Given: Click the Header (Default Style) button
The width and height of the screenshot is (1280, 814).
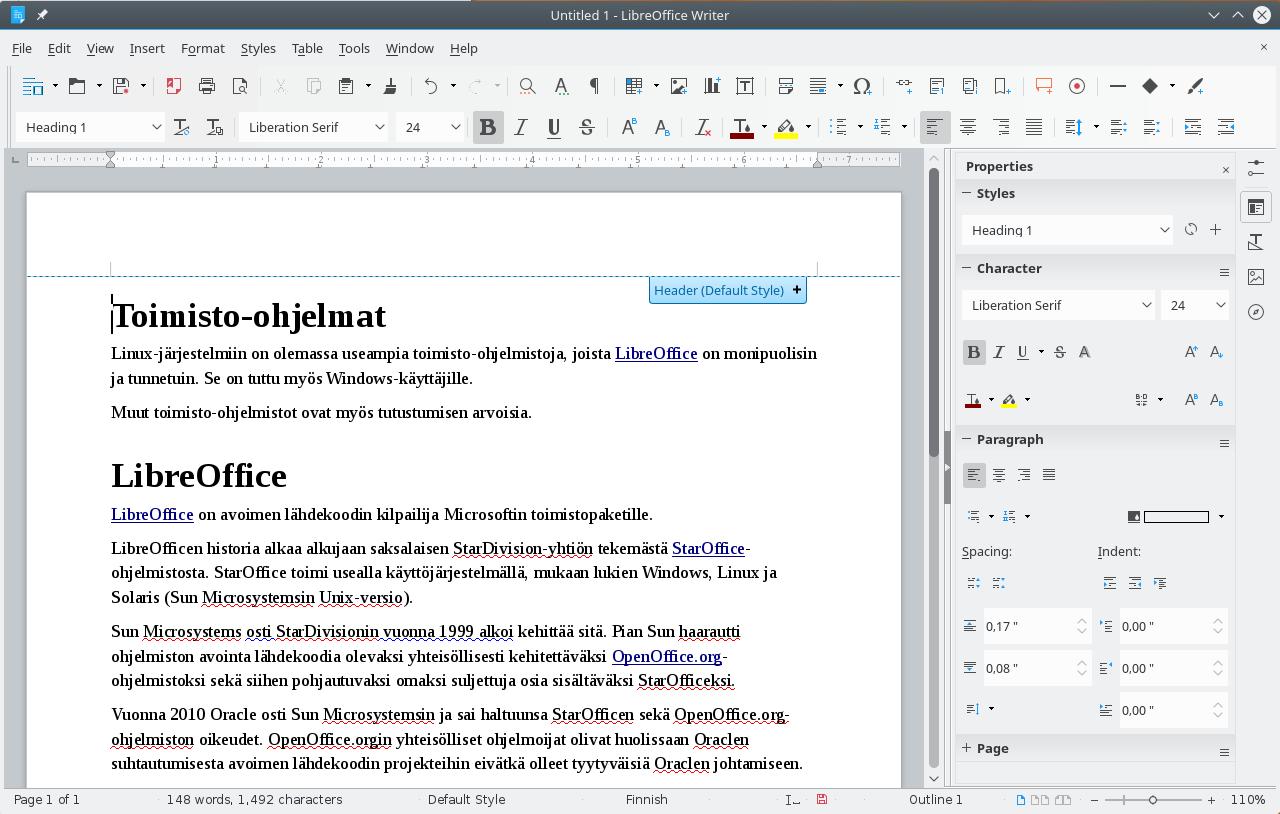Looking at the screenshot, I should click(x=719, y=290).
